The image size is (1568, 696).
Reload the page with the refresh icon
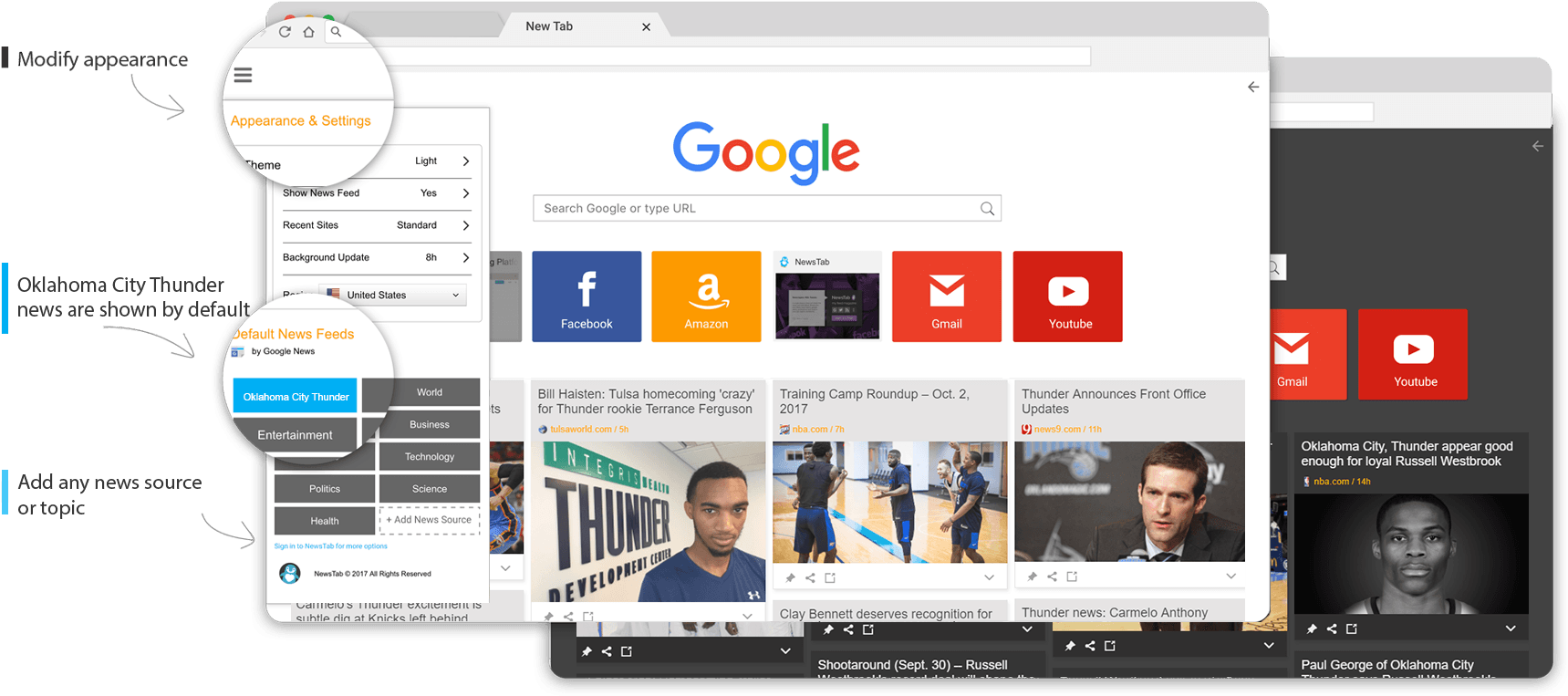(285, 32)
